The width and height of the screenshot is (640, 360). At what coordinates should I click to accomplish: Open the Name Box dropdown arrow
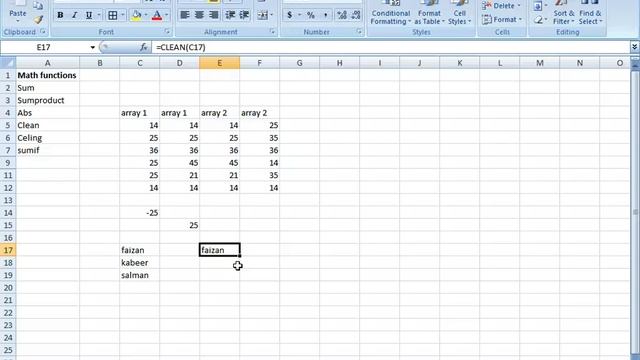coord(93,47)
